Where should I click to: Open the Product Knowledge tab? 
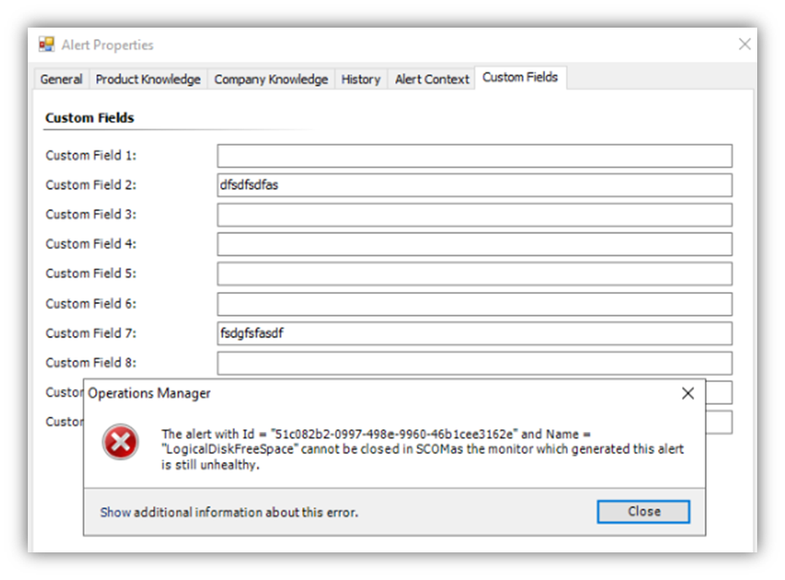tap(148, 79)
